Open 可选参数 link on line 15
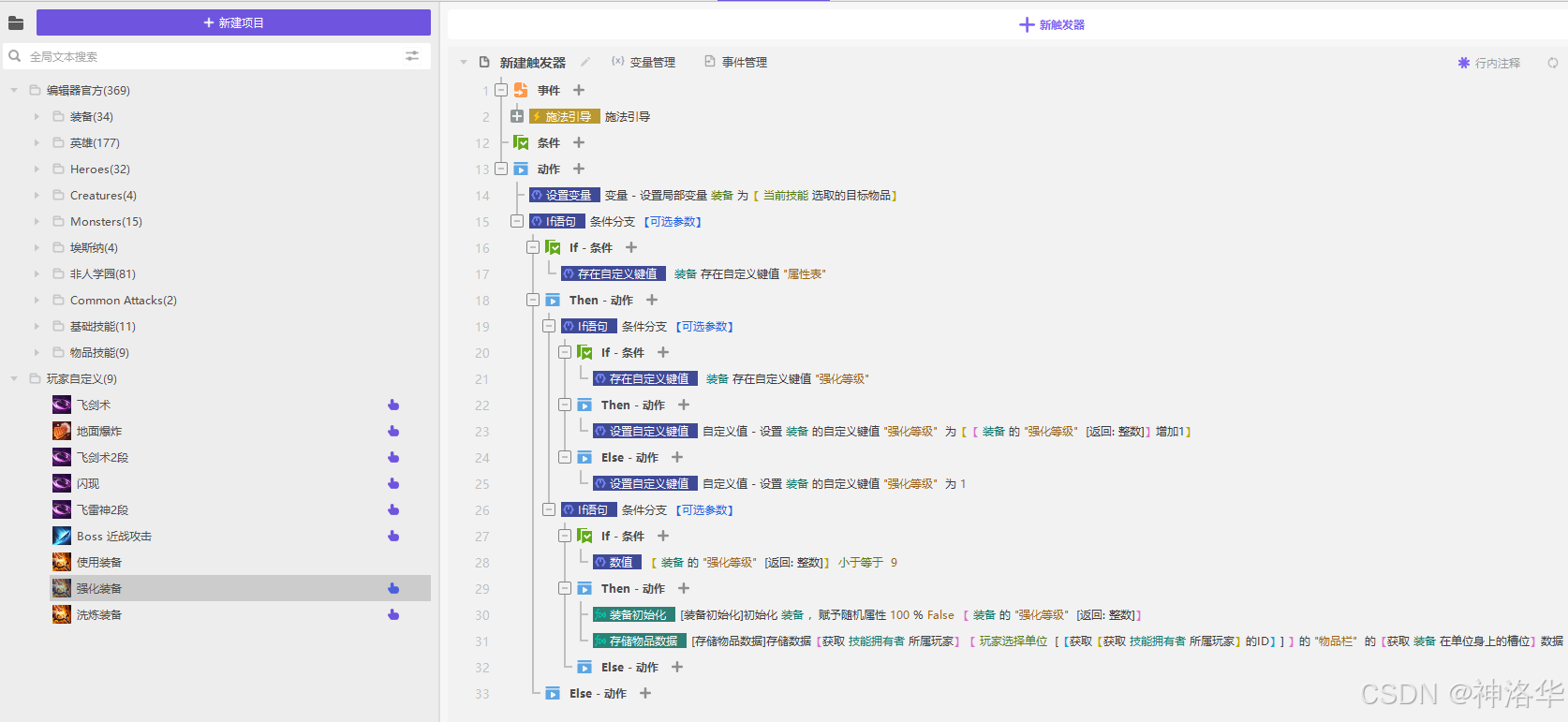 (673, 222)
